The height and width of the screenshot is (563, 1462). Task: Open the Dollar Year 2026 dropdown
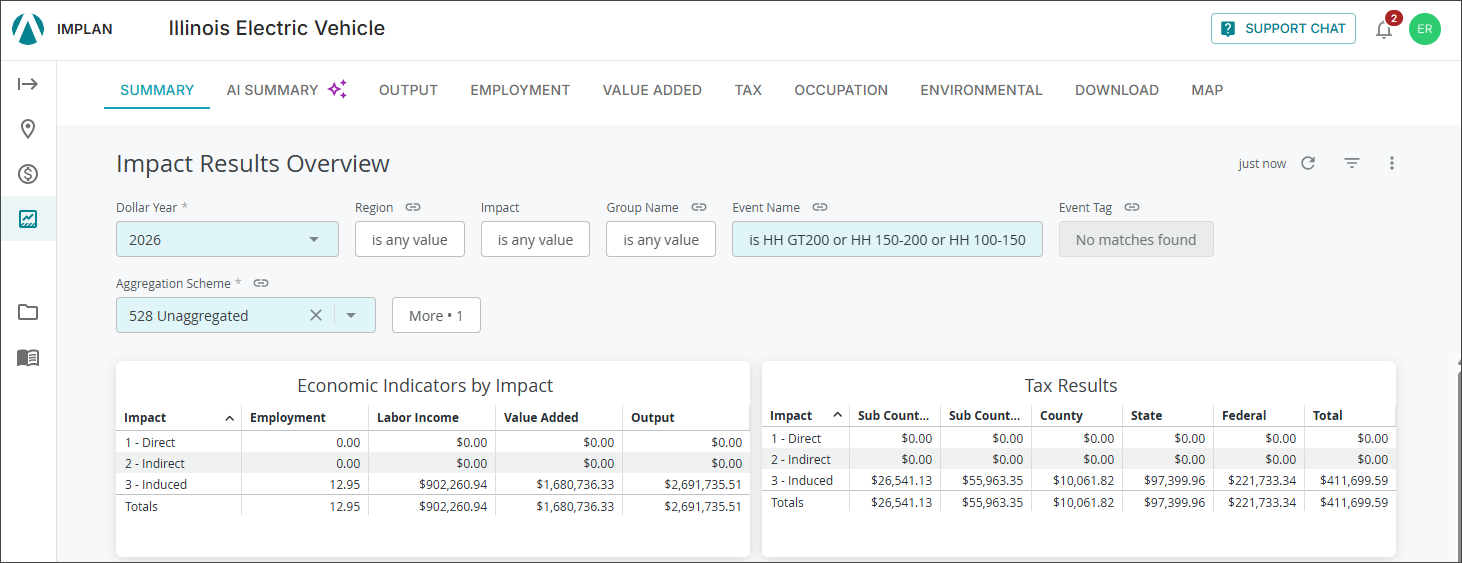(227, 239)
